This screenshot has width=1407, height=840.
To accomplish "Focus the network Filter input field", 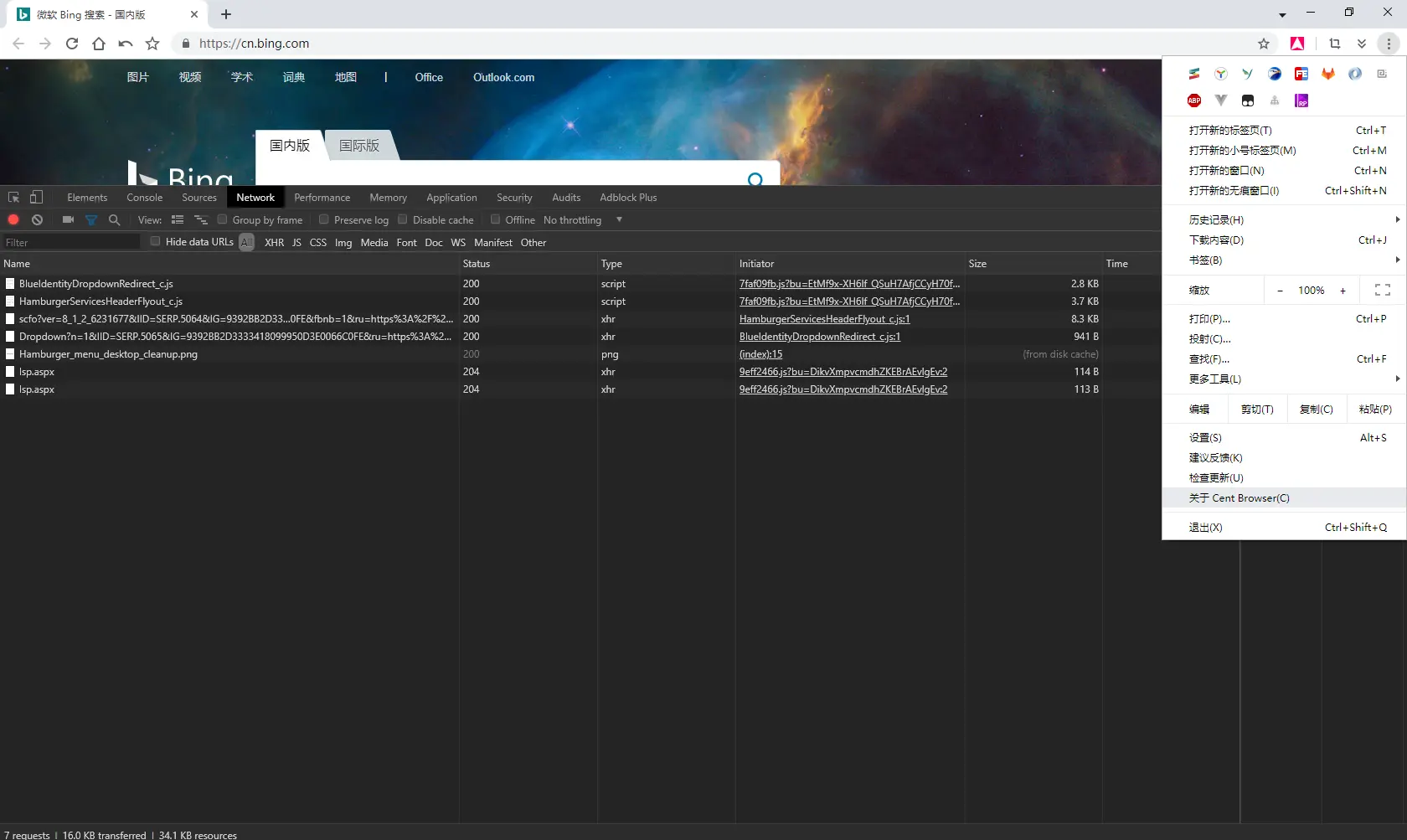I will 71,242.
